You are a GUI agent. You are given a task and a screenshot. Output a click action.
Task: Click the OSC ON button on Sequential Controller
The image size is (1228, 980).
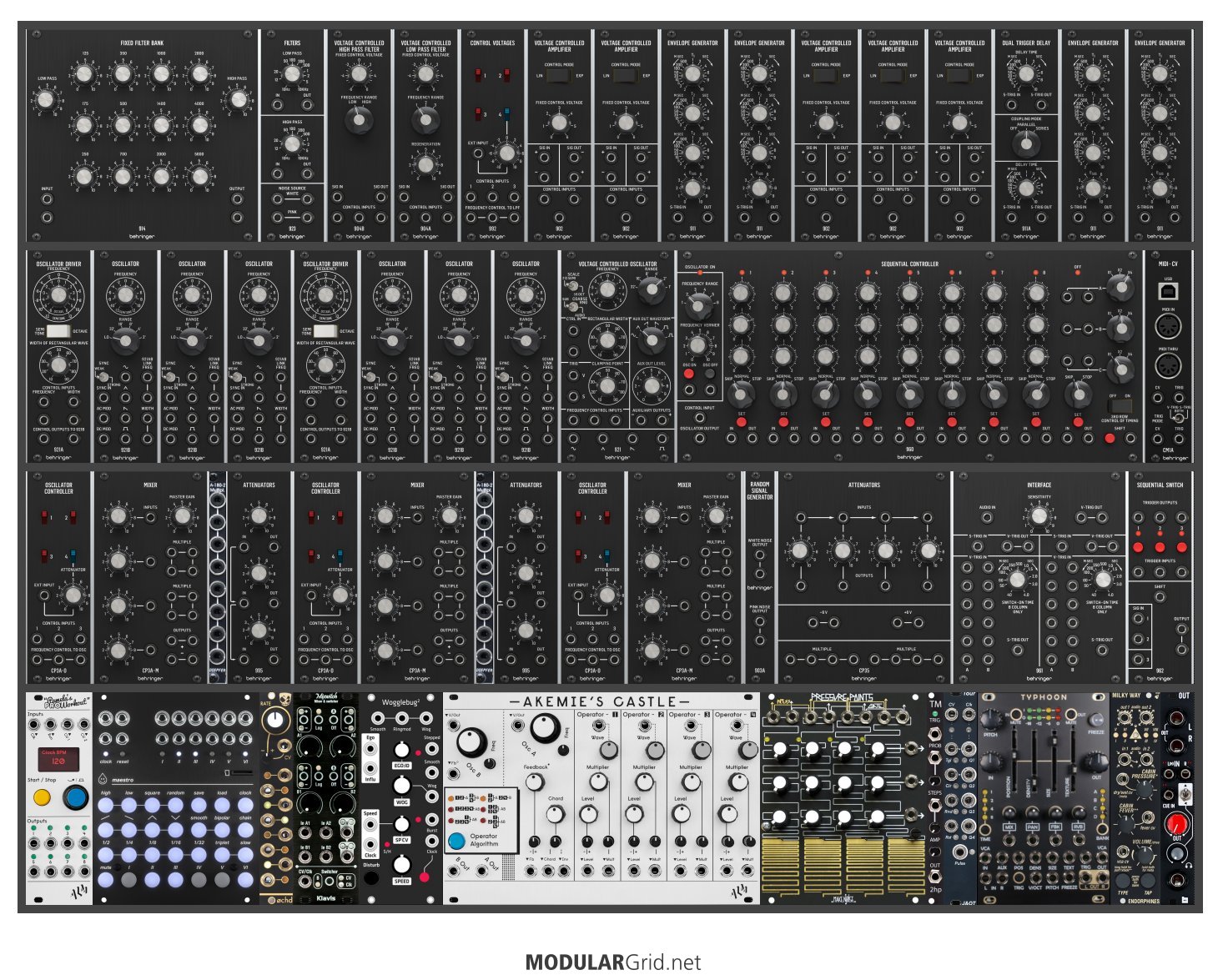(689, 374)
